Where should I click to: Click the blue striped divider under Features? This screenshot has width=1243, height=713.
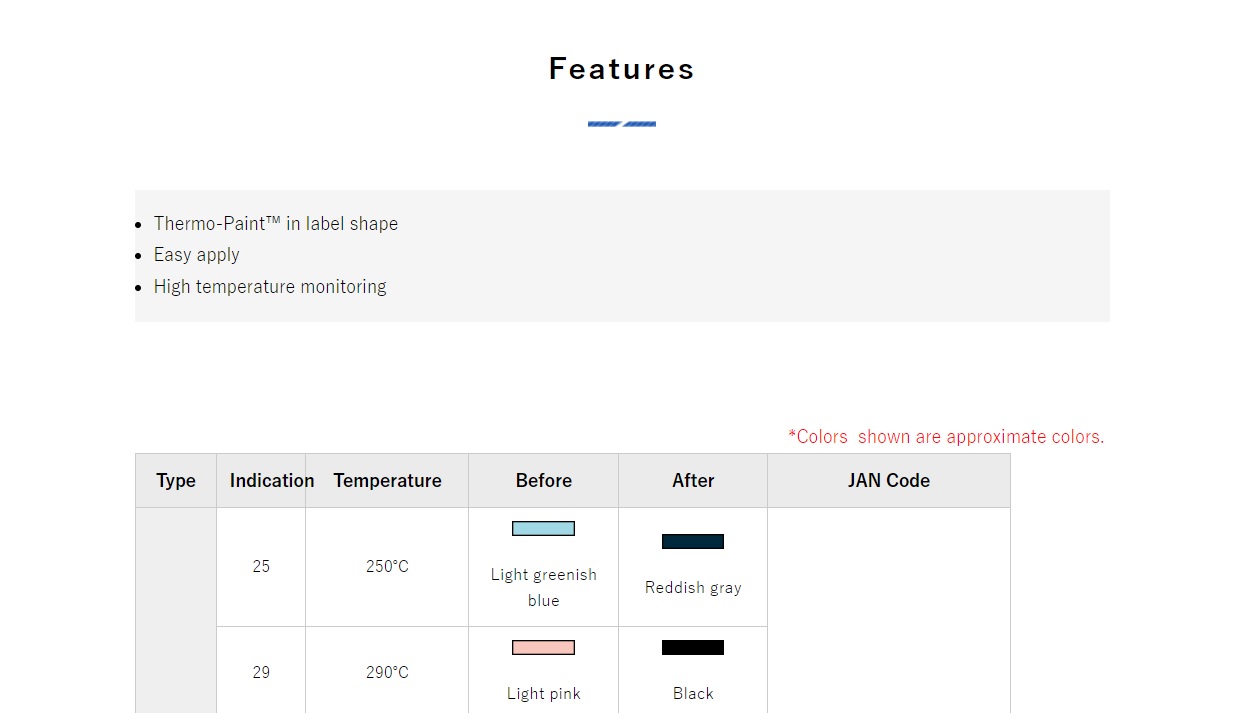point(621,124)
